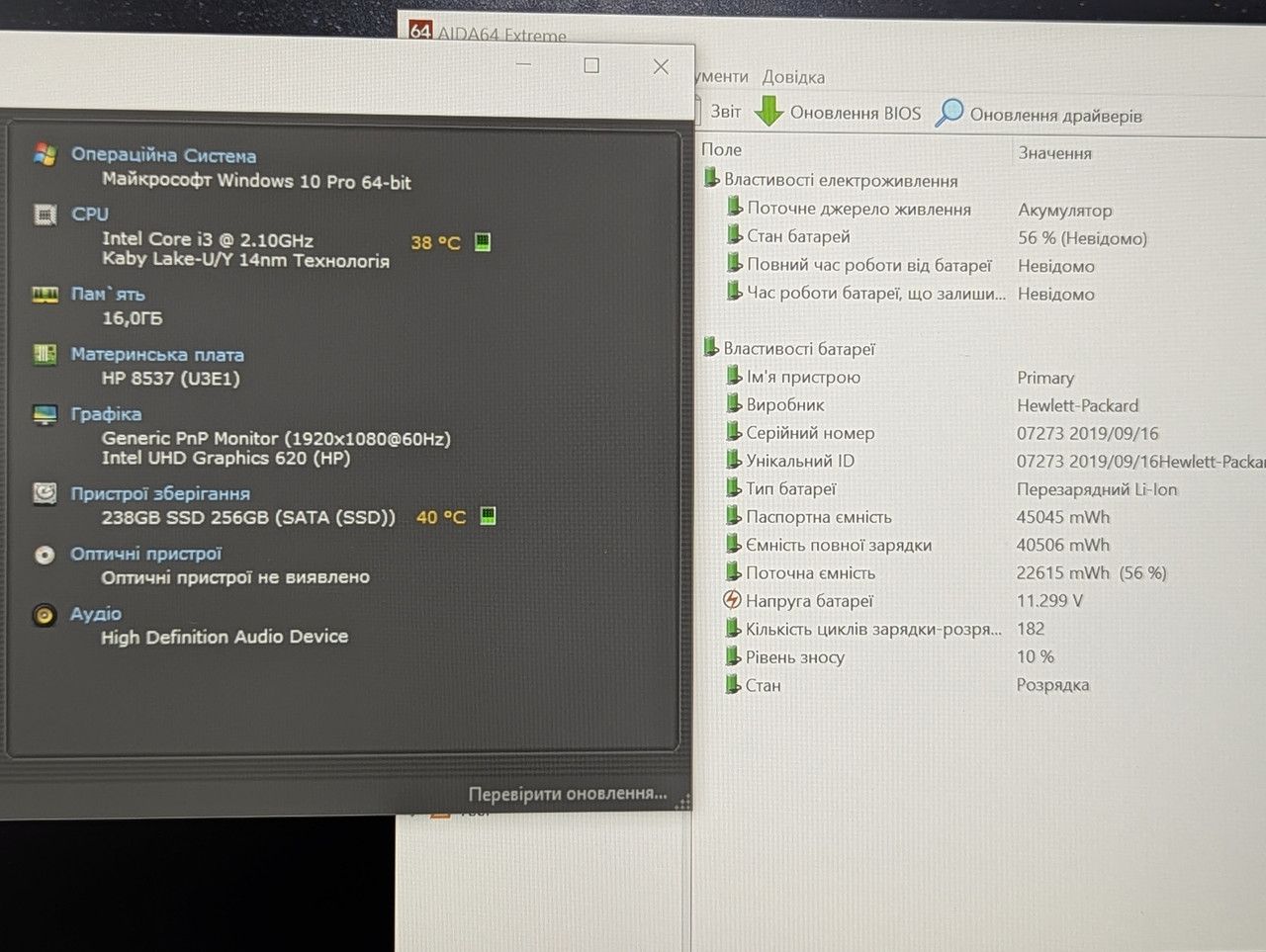Click the Пристрої зберігання storage icon
Screen dimensions: 1266x952
[45, 492]
